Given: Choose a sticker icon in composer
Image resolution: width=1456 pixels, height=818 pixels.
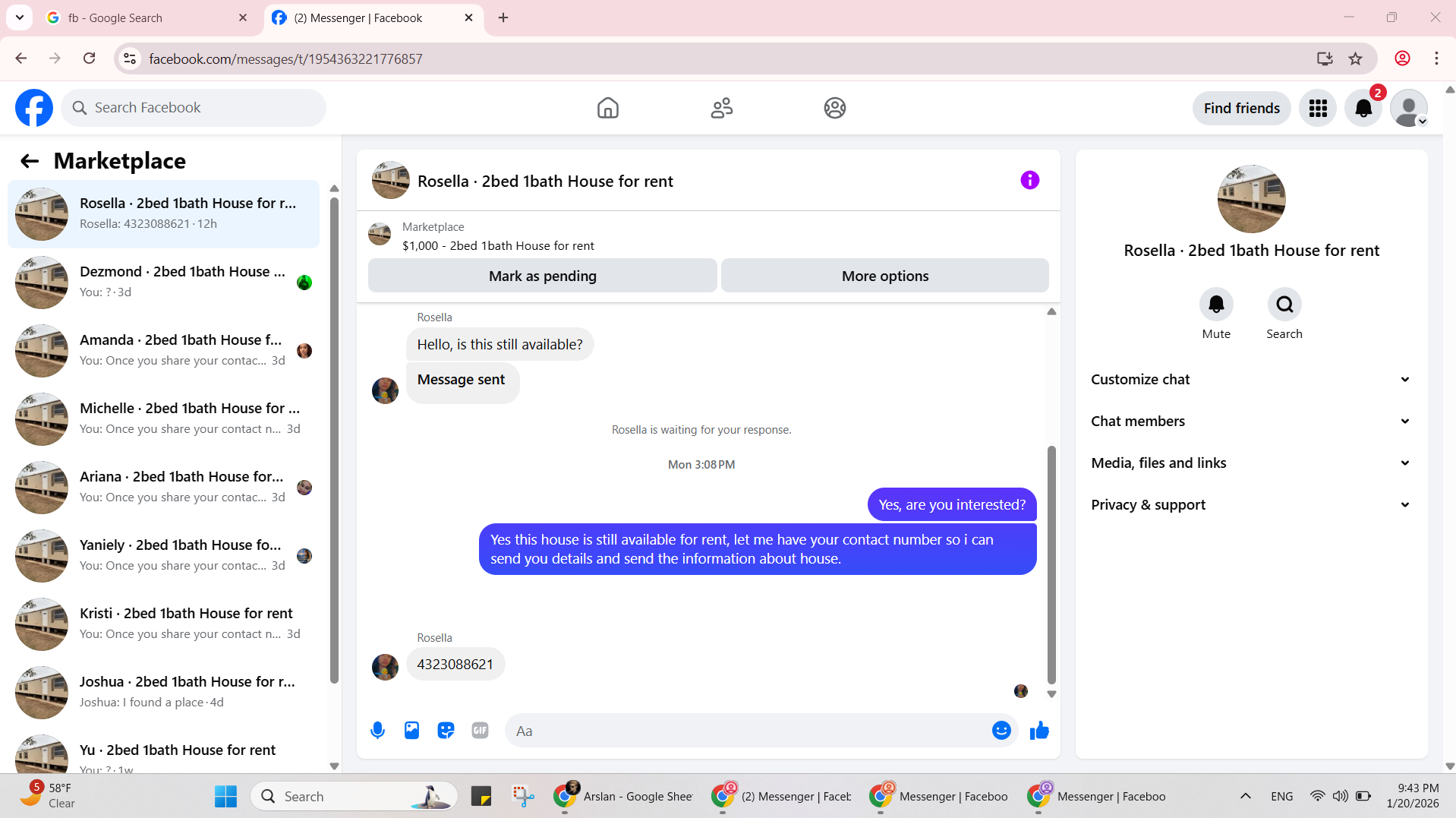Looking at the screenshot, I should (x=446, y=731).
